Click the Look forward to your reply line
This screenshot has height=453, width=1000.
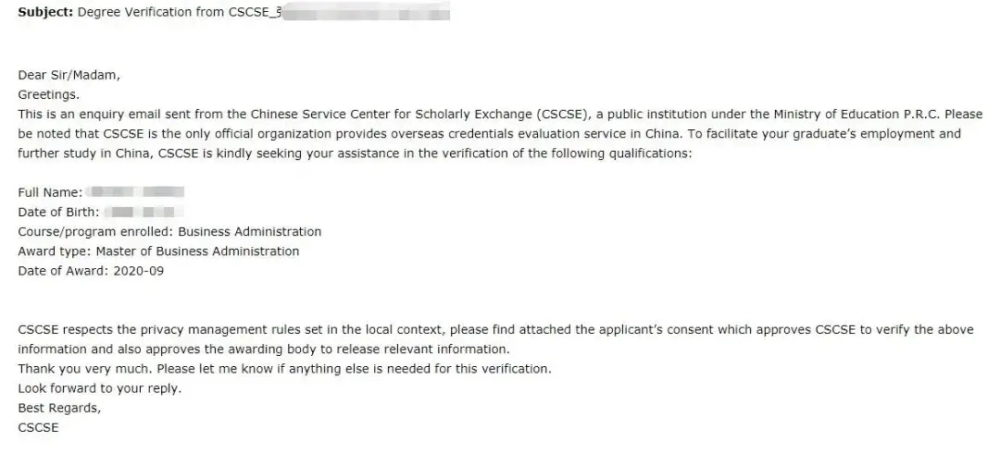tap(99, 389)
